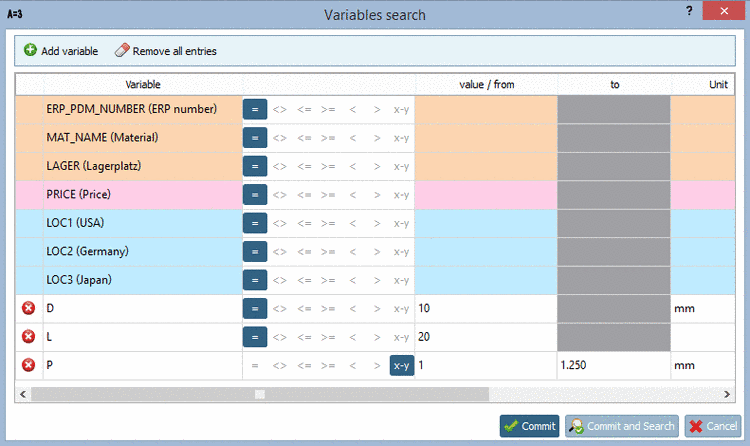Select equals operator for P row
The image size is (750, 446).
[255, 366]
